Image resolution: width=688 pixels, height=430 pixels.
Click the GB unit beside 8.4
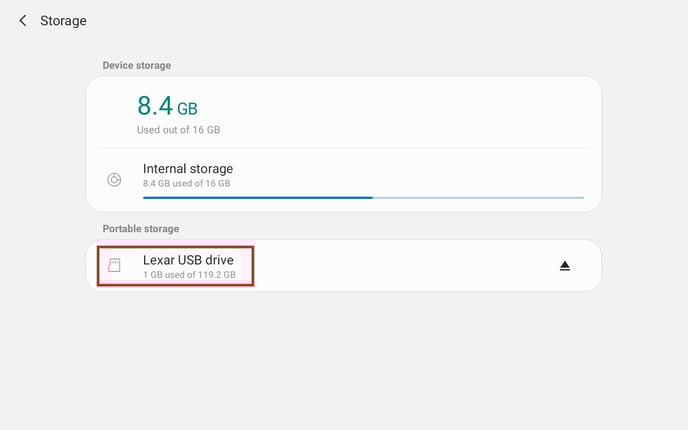coord(188,109)
